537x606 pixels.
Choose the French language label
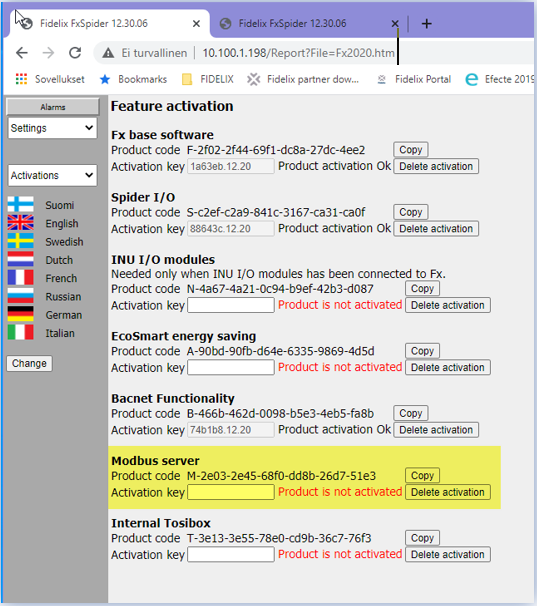point(61,278)
